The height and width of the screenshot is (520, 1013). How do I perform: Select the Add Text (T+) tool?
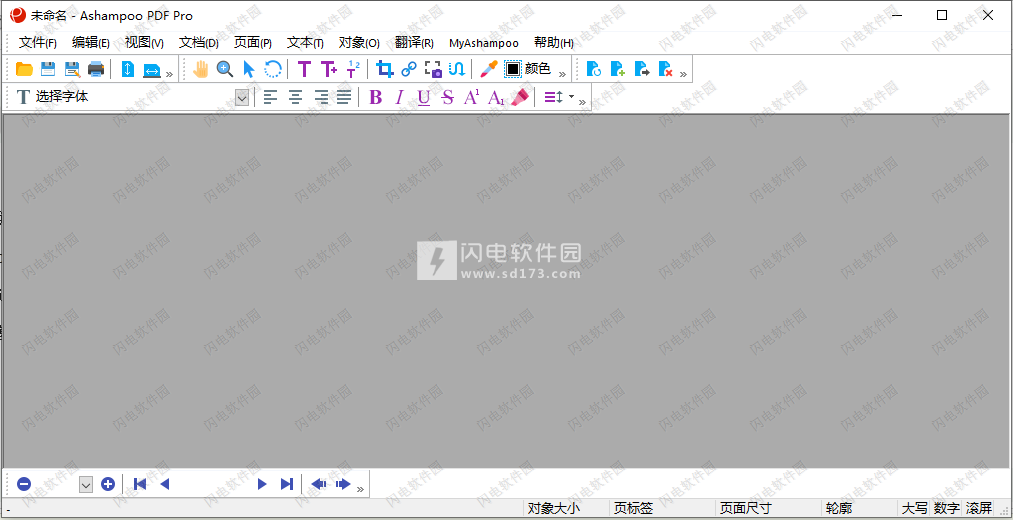pos(329,69)
